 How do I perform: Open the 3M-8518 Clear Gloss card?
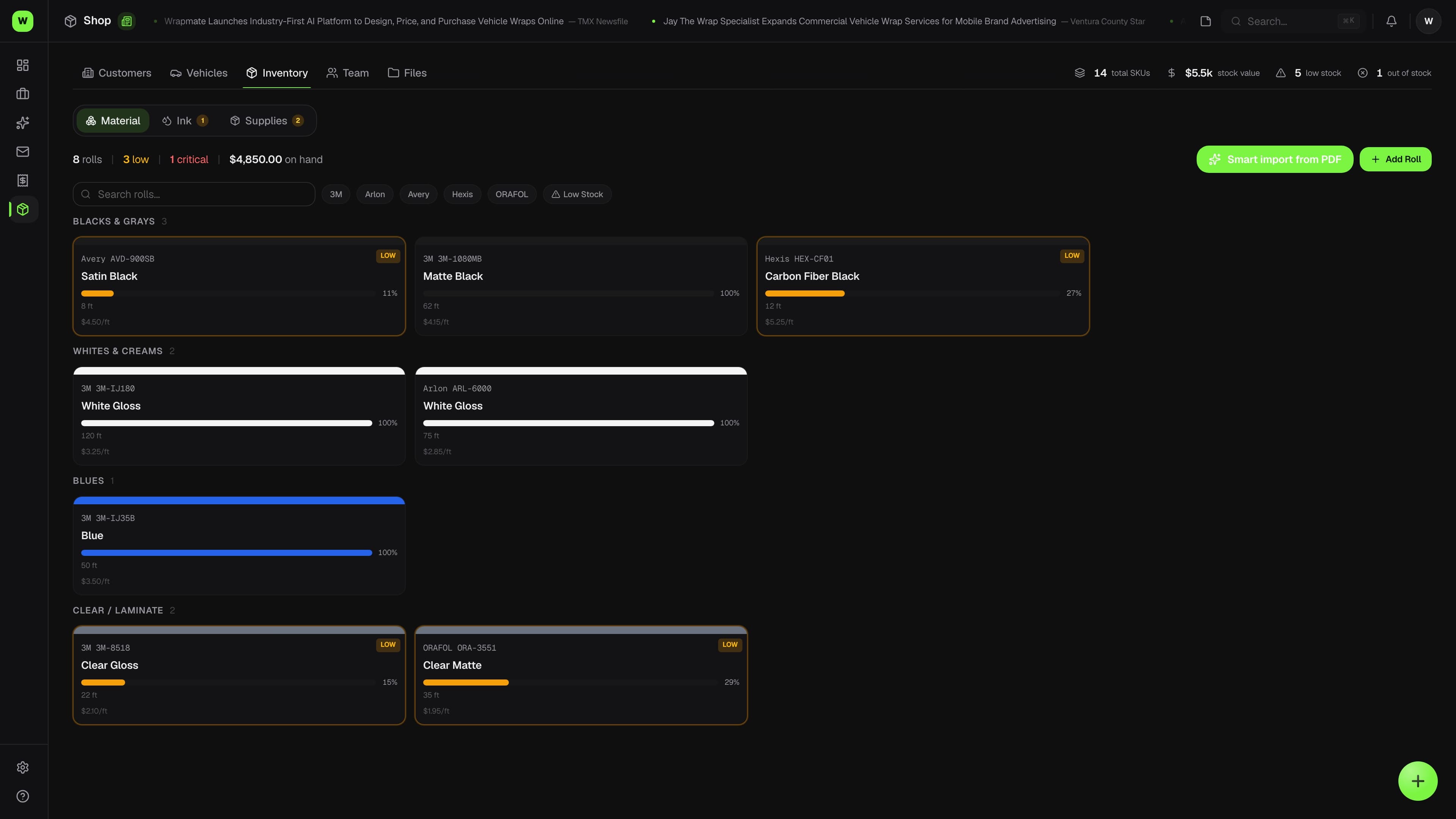[239, 675]
